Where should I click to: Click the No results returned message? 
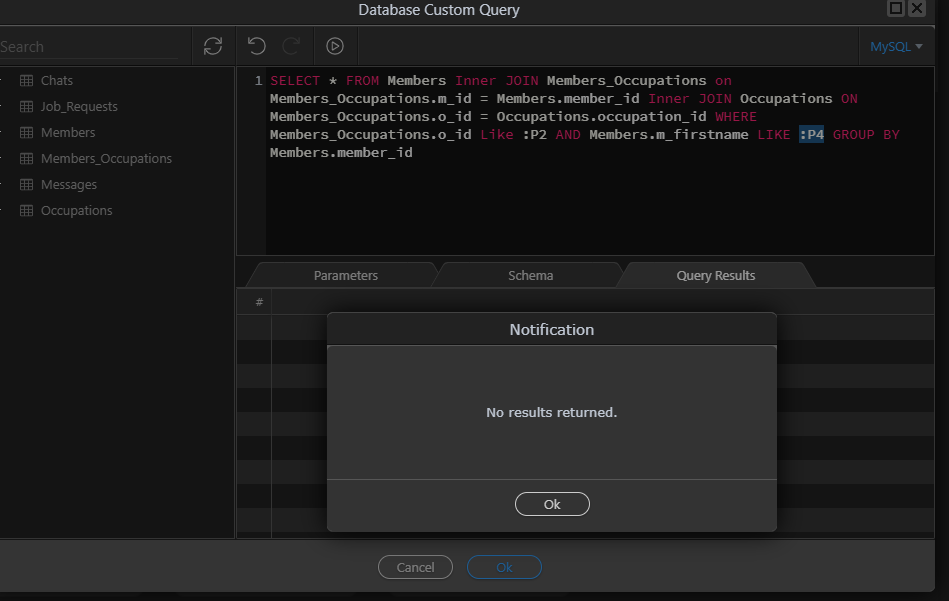click(x=552, y=412)
